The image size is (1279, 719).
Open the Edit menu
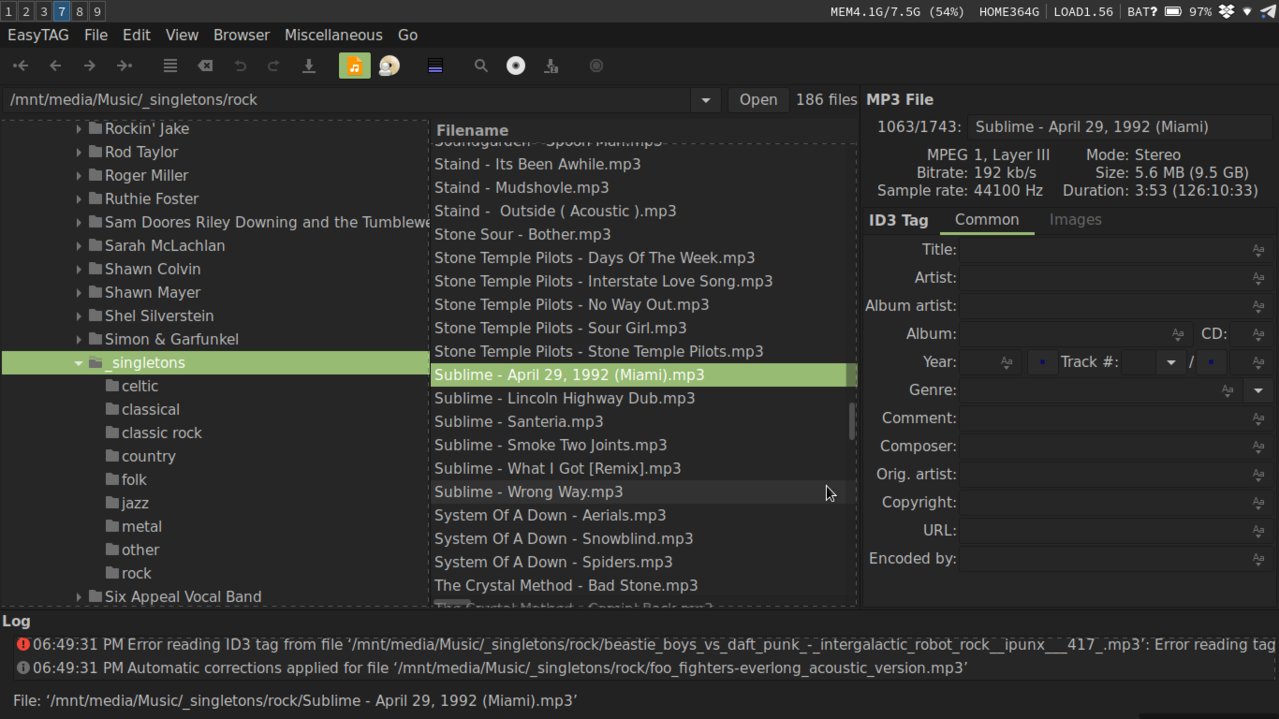pyautogui.click(x=136, y=35)
